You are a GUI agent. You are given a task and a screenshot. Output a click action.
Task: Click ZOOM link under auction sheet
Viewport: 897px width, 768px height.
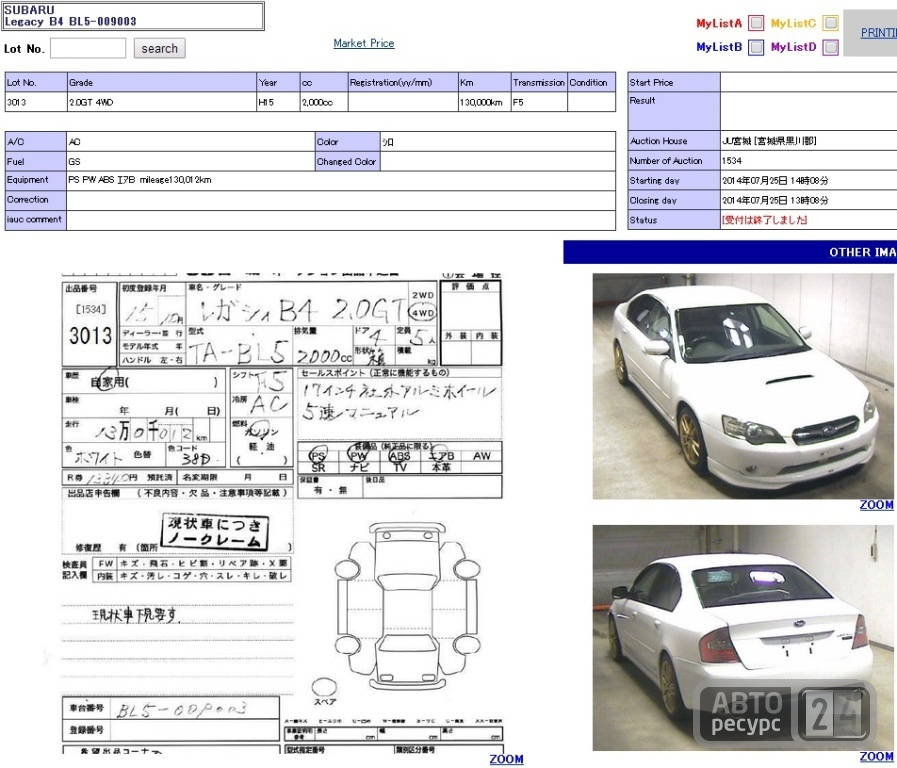click(506, 759)
